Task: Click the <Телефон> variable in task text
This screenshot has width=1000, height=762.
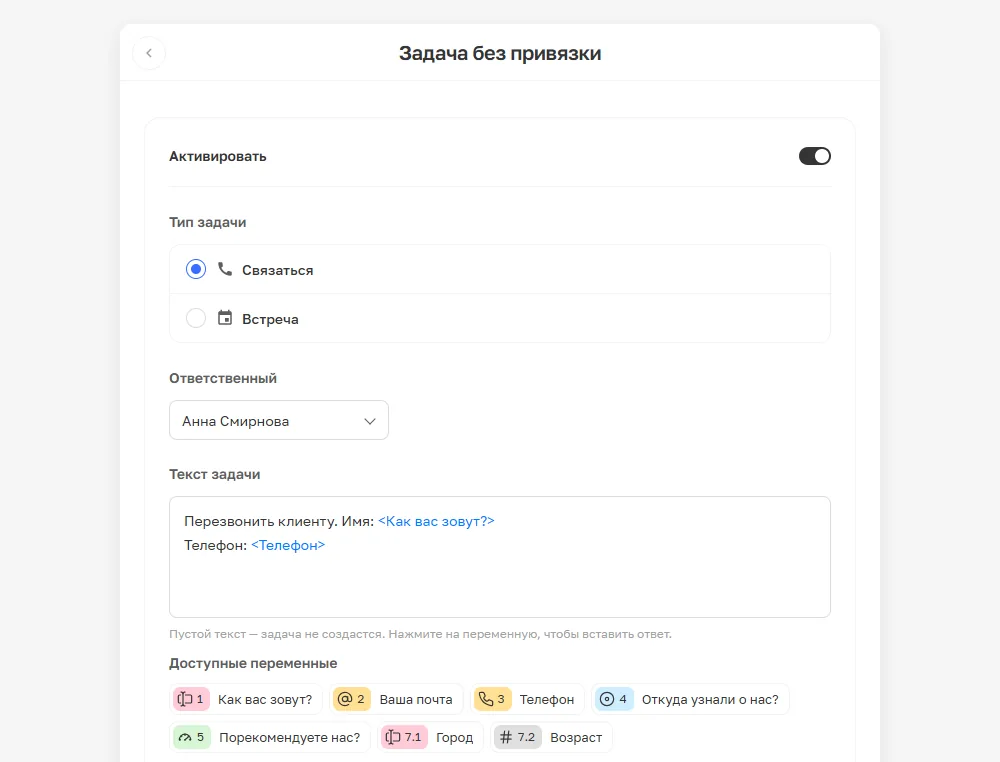Action: (288, 545)
